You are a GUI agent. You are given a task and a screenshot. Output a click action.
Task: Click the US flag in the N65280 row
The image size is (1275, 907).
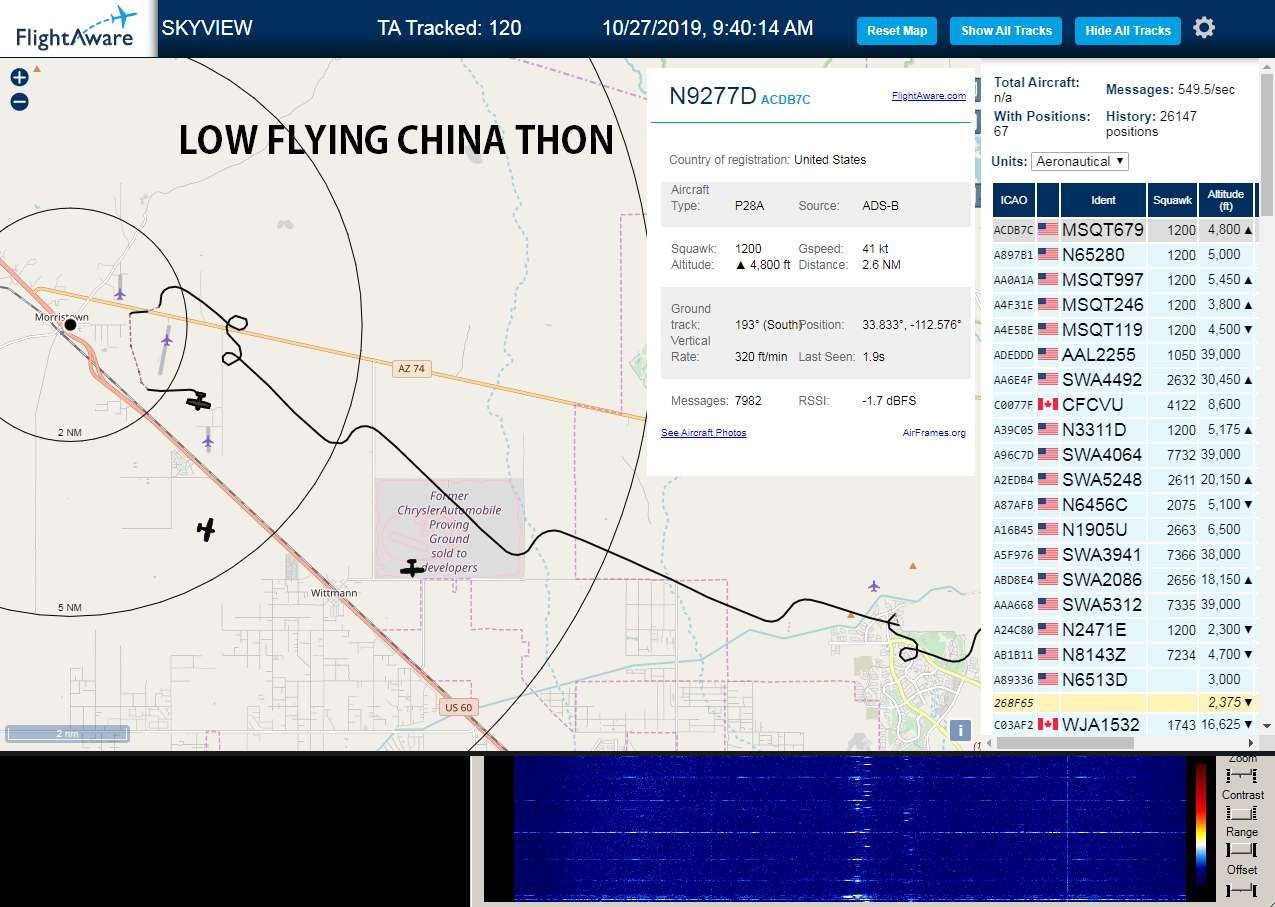coord(1048,255)
